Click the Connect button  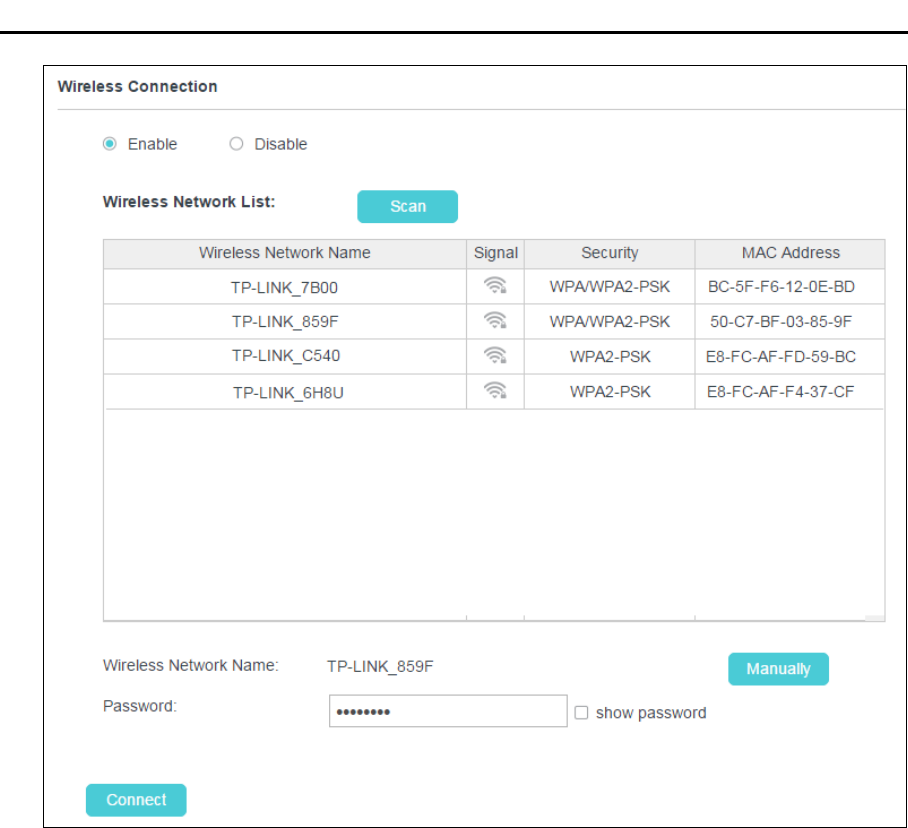136,800
